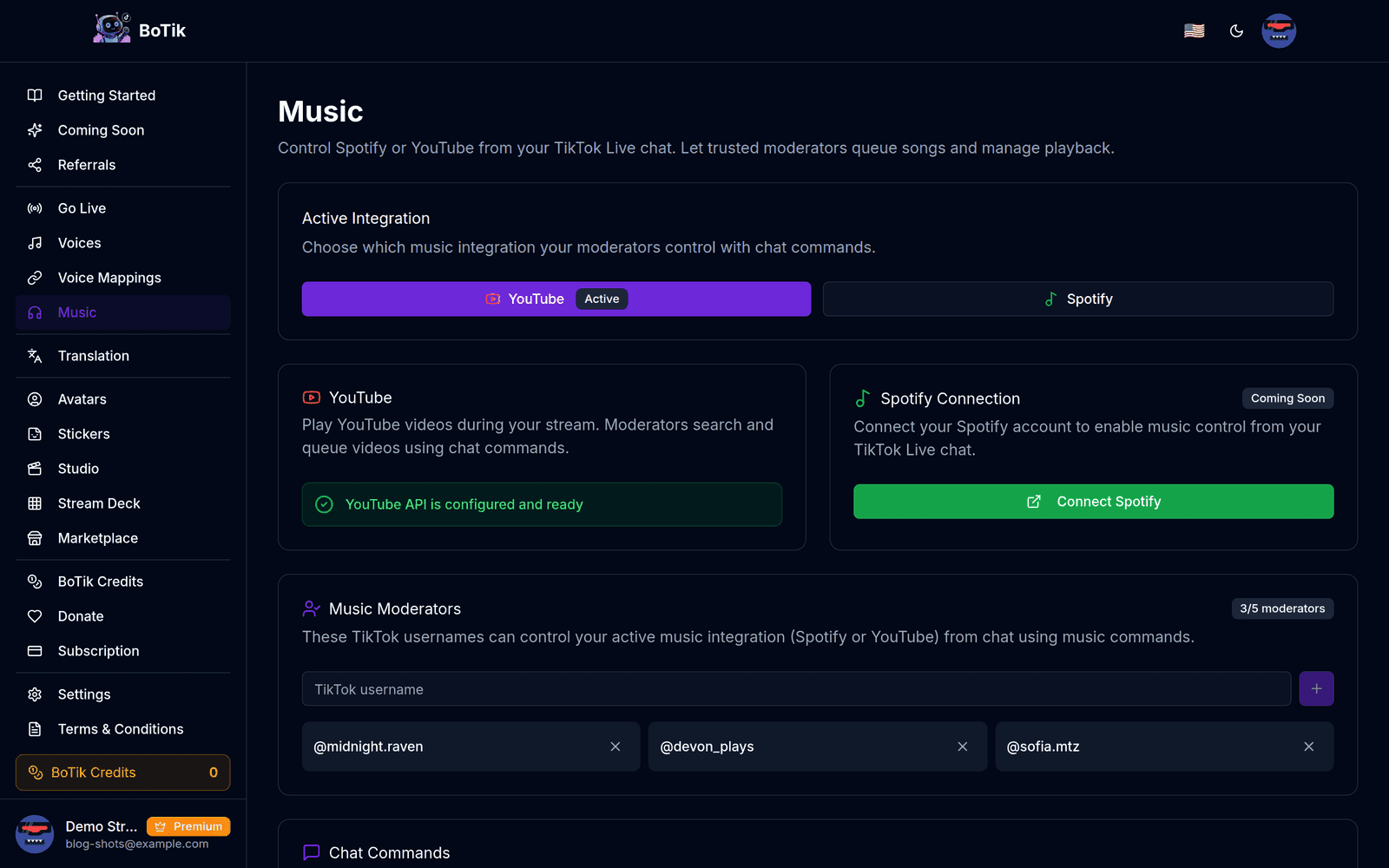Click the Marketplace store icon
The width and height of the screenshot is (1389, 868).
point(35,538)
